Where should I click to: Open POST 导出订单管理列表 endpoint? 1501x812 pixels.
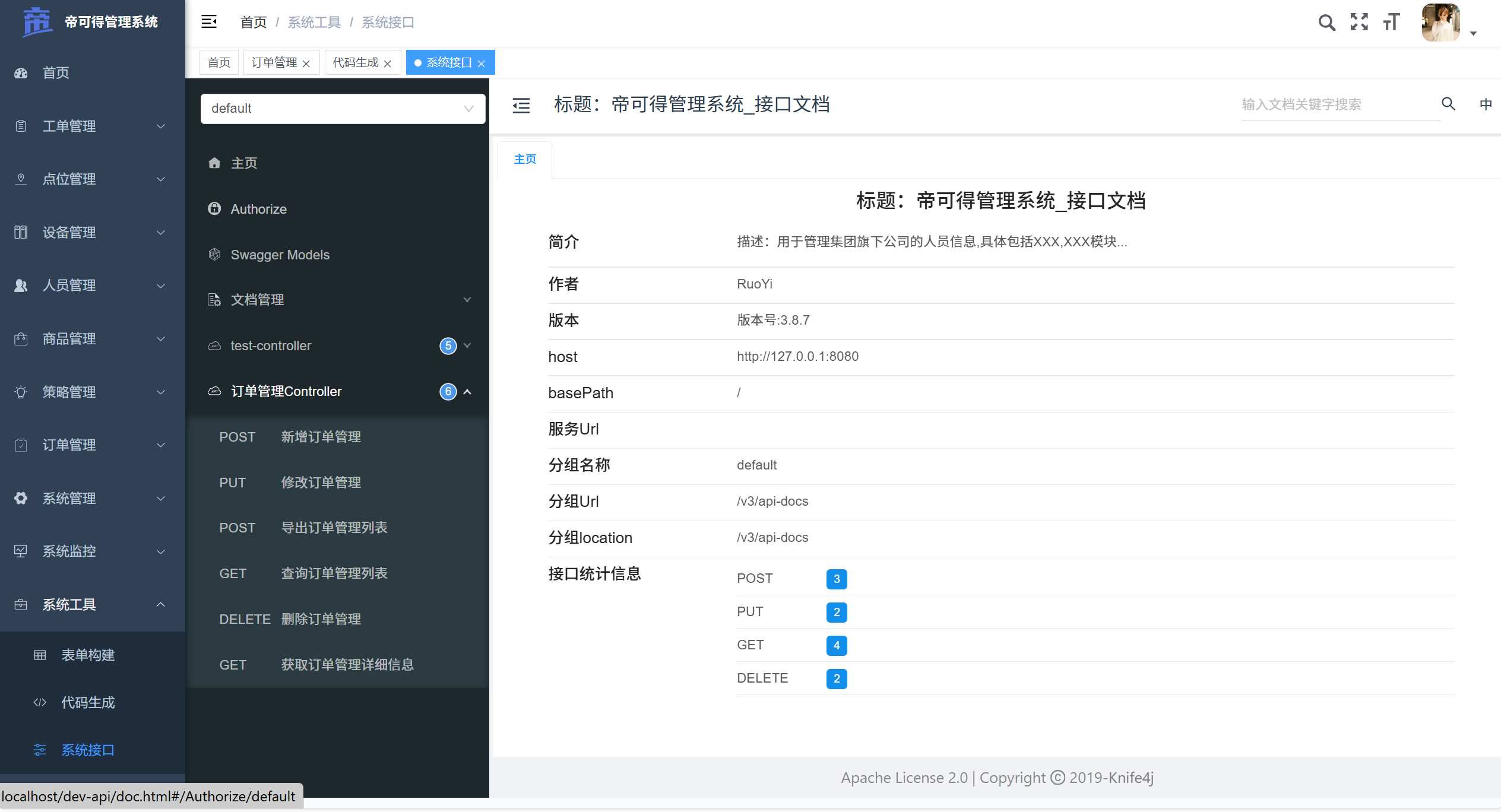[x=337, y=528]
